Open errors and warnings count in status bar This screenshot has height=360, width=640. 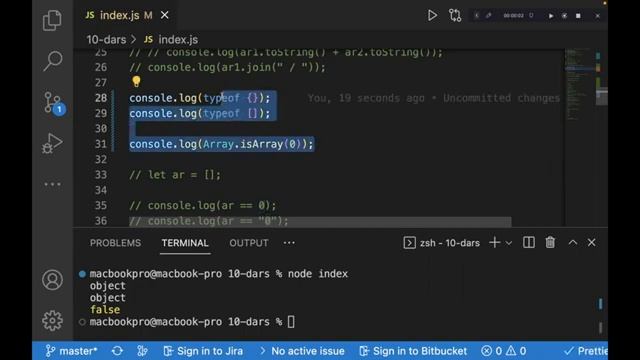click(x=503, y=351)
